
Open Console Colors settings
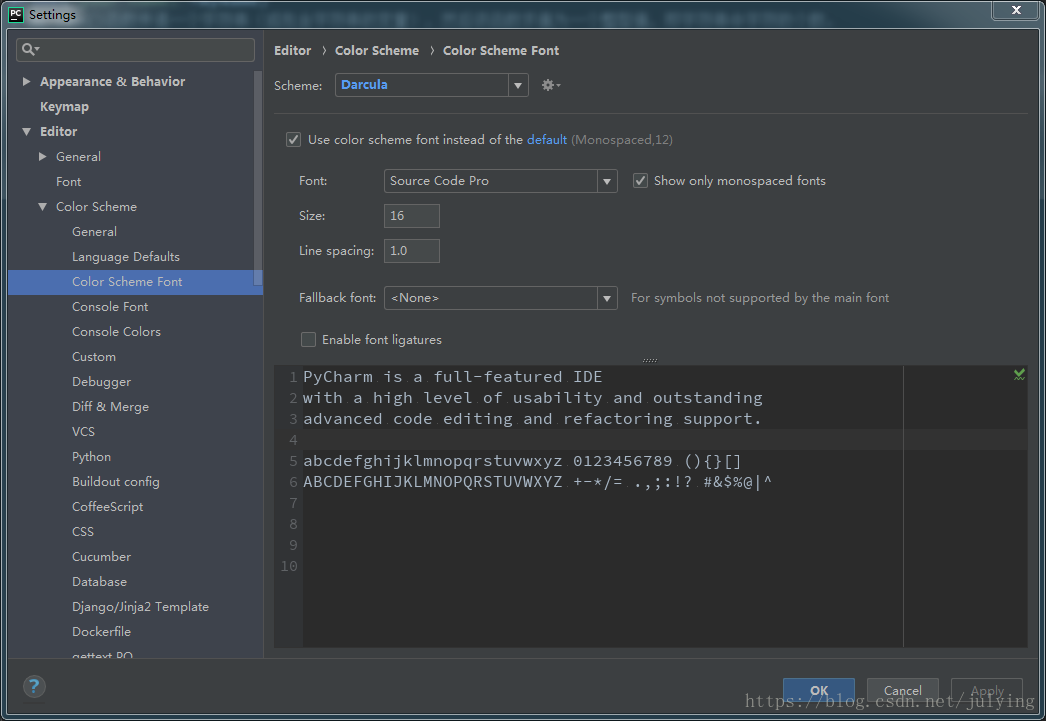pos(116,331)
